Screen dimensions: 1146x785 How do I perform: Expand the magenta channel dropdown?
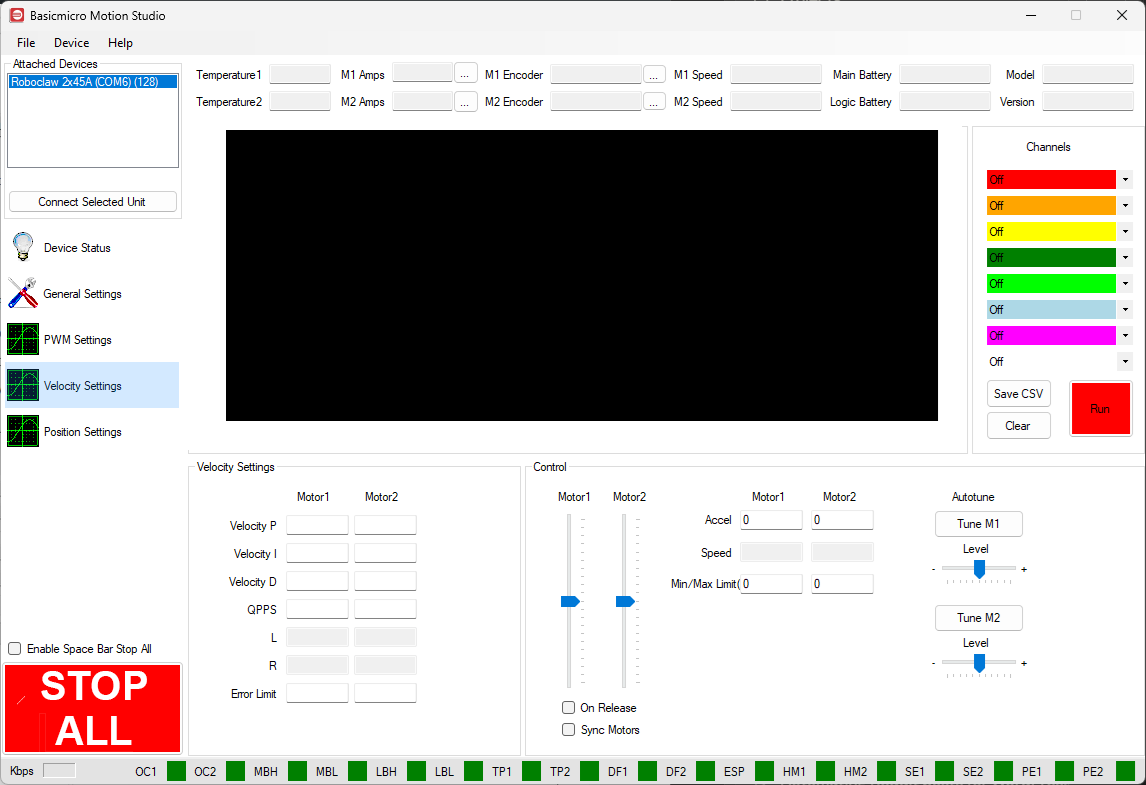[x=1125, y=335]
